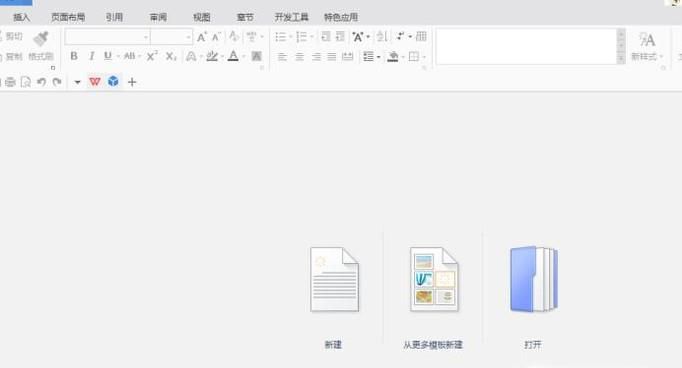Expand the bullet list dropdown arrow
682x368 pixels.
[x=291, y=37]
